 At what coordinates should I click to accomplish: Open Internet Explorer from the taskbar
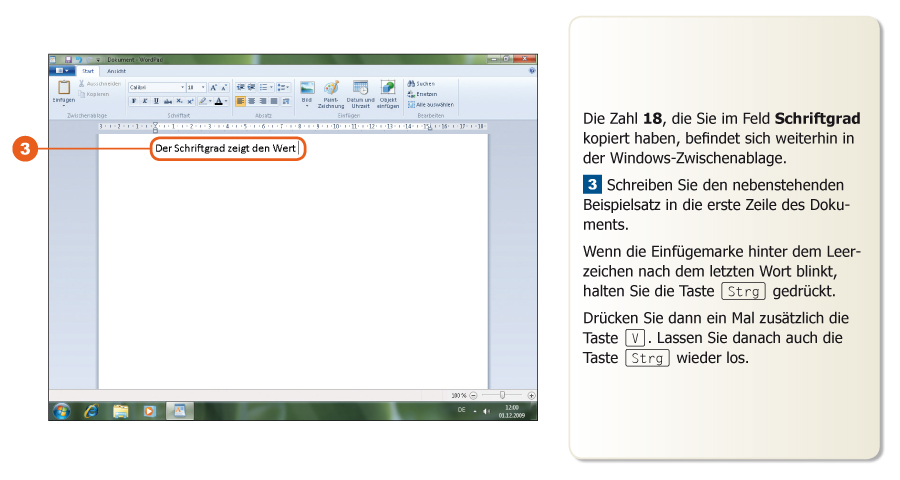(91, 411)
